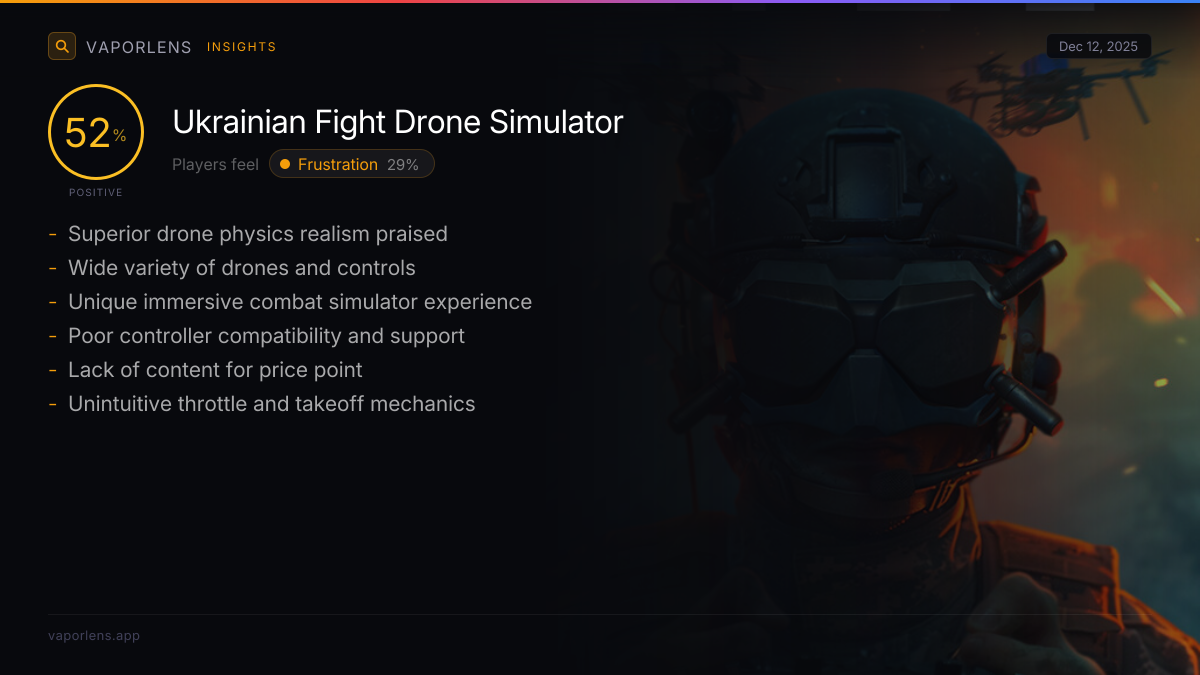Image resolution: width=1200 pixels, height=675 pixels.
Task: Select the Ukrainian Fight Drone Simulator title
Action: click(398, 122)
